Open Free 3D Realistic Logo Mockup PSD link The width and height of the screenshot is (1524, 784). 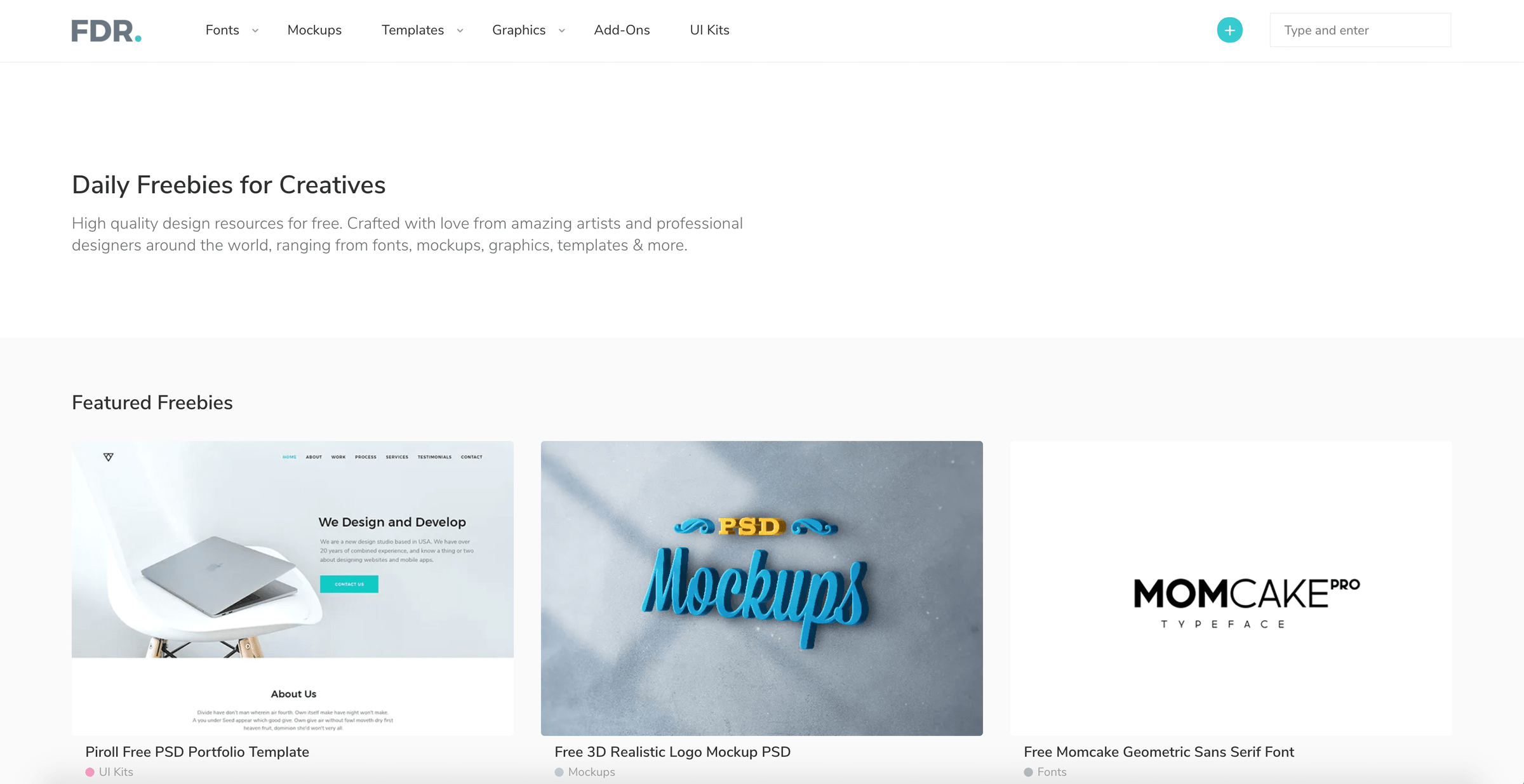pyautogui.click(x=672, y=752)
